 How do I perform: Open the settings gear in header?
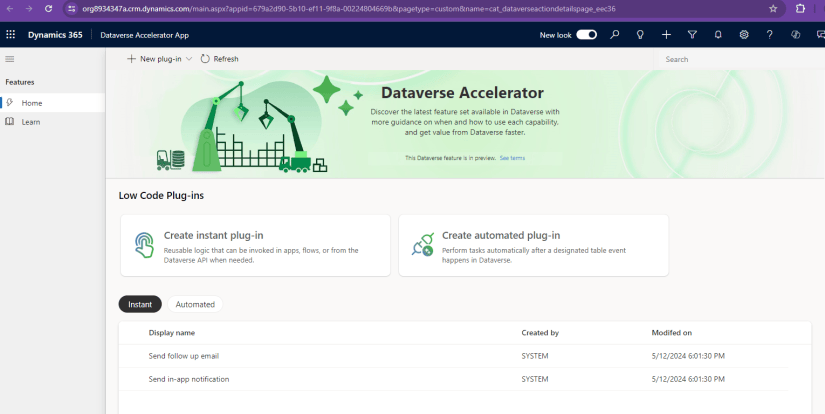(744, 35)
